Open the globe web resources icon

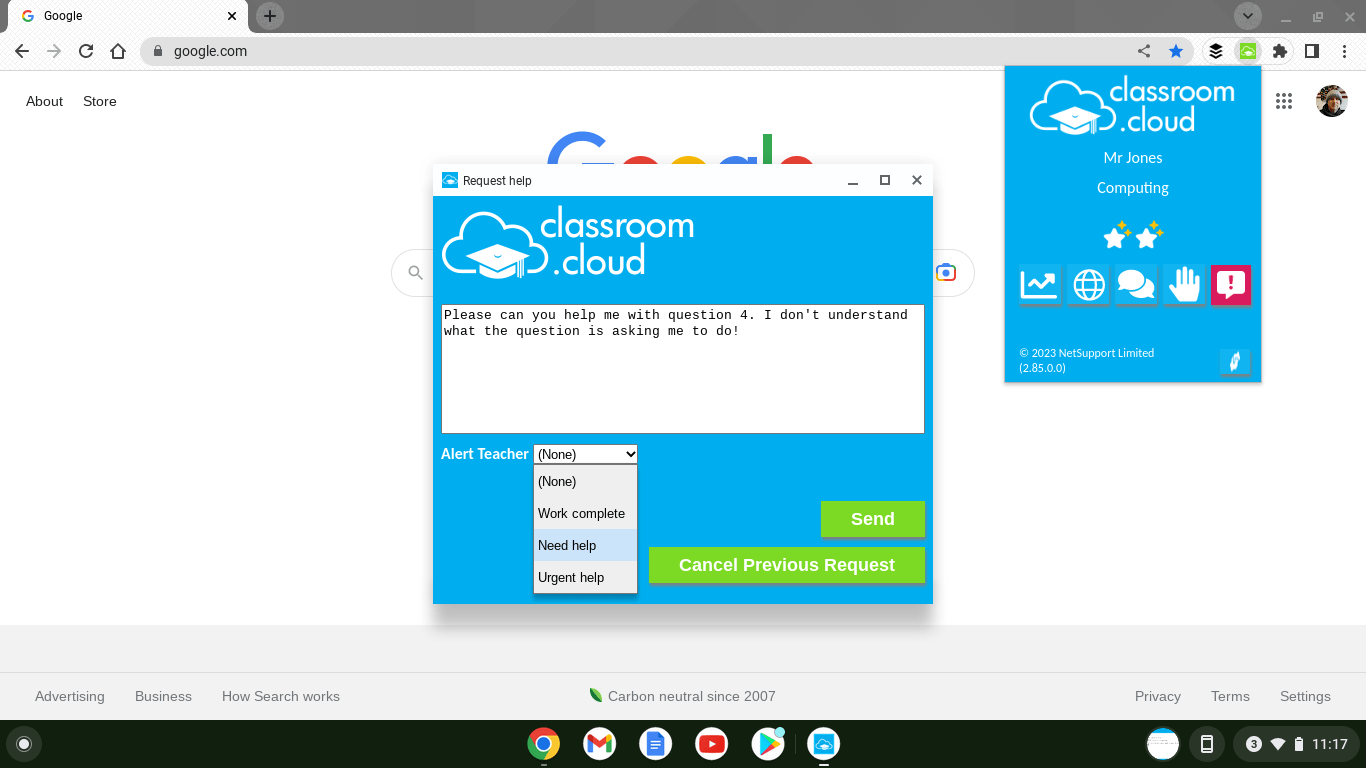(1088, 285)
